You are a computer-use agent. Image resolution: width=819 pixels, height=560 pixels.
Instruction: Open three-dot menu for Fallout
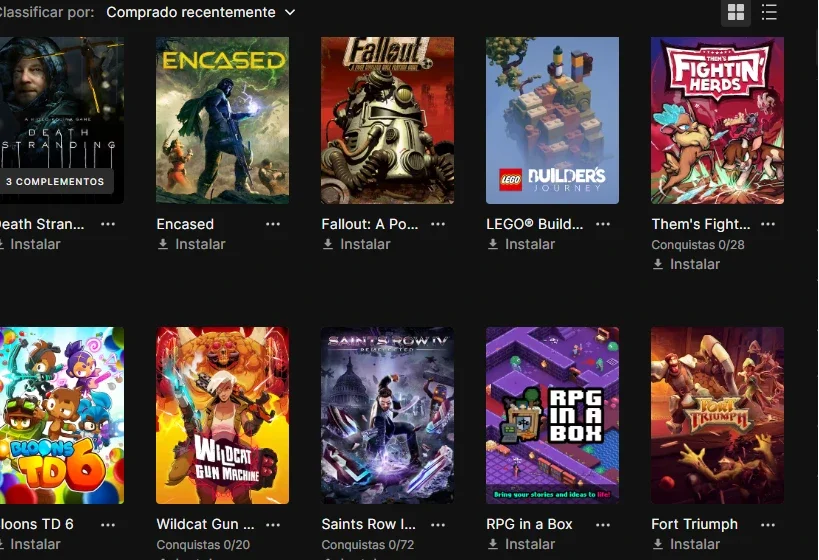pyautogui.click(x=438, y=224)
